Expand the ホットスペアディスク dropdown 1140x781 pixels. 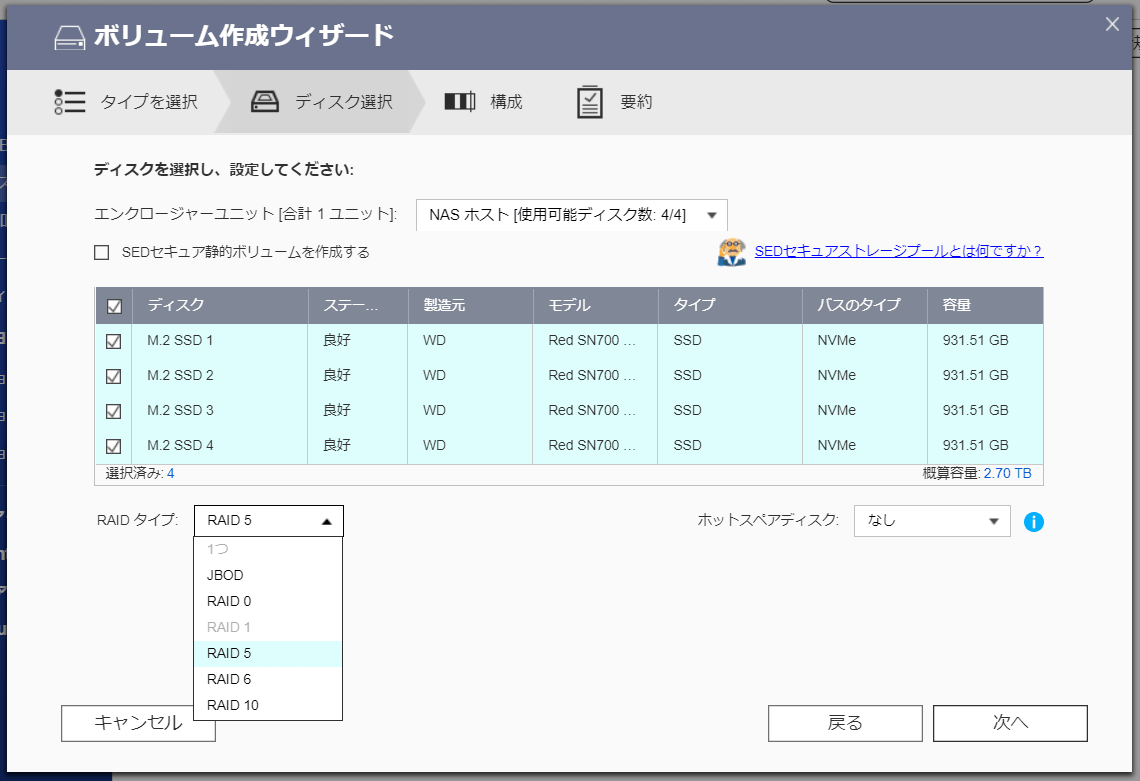pos(931,521)
